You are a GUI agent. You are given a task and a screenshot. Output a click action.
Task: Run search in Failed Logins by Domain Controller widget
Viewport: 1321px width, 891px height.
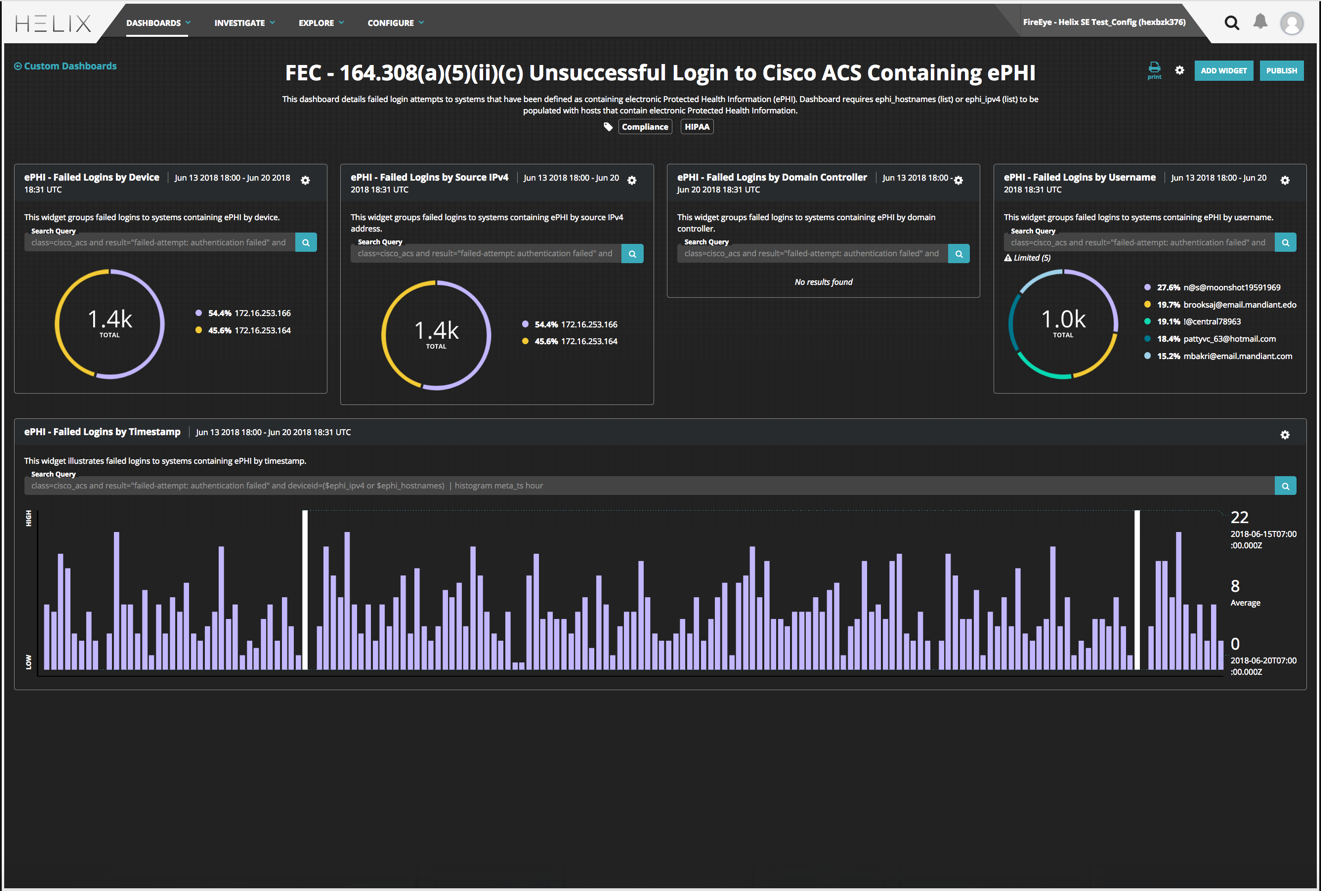point(959,254)
